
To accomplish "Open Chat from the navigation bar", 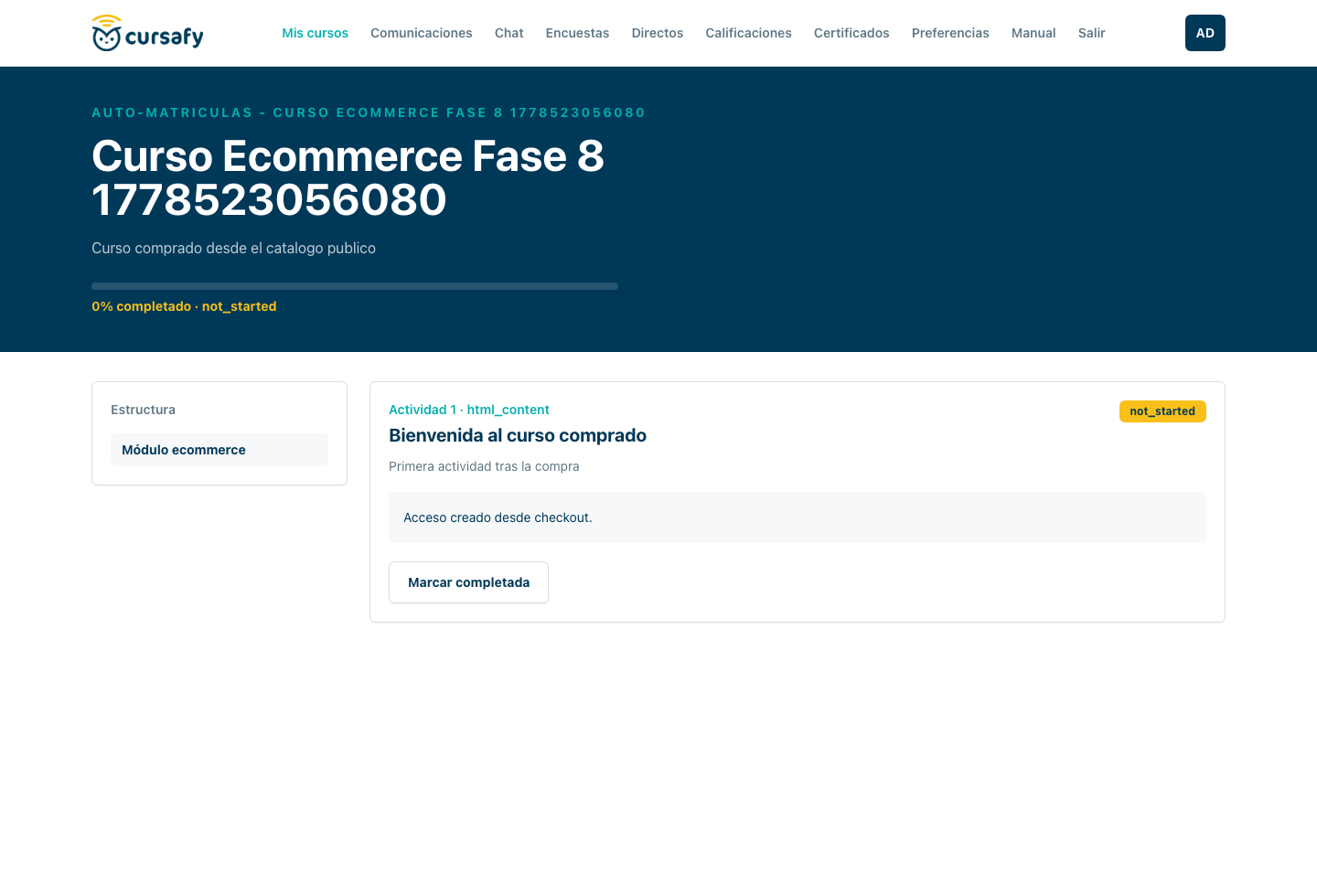I will click(509, 33).
